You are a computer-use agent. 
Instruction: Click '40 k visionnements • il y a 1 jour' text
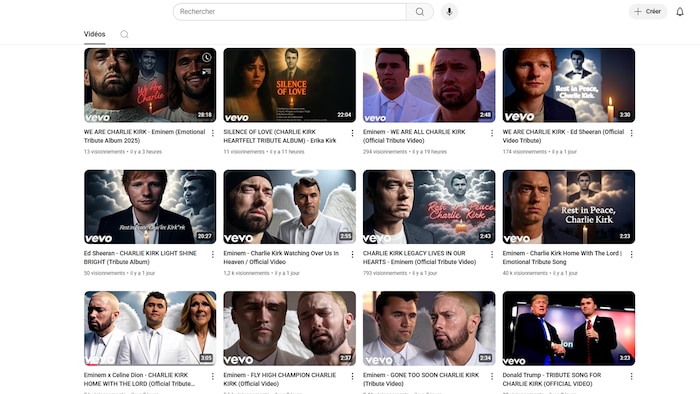point(540,273)
